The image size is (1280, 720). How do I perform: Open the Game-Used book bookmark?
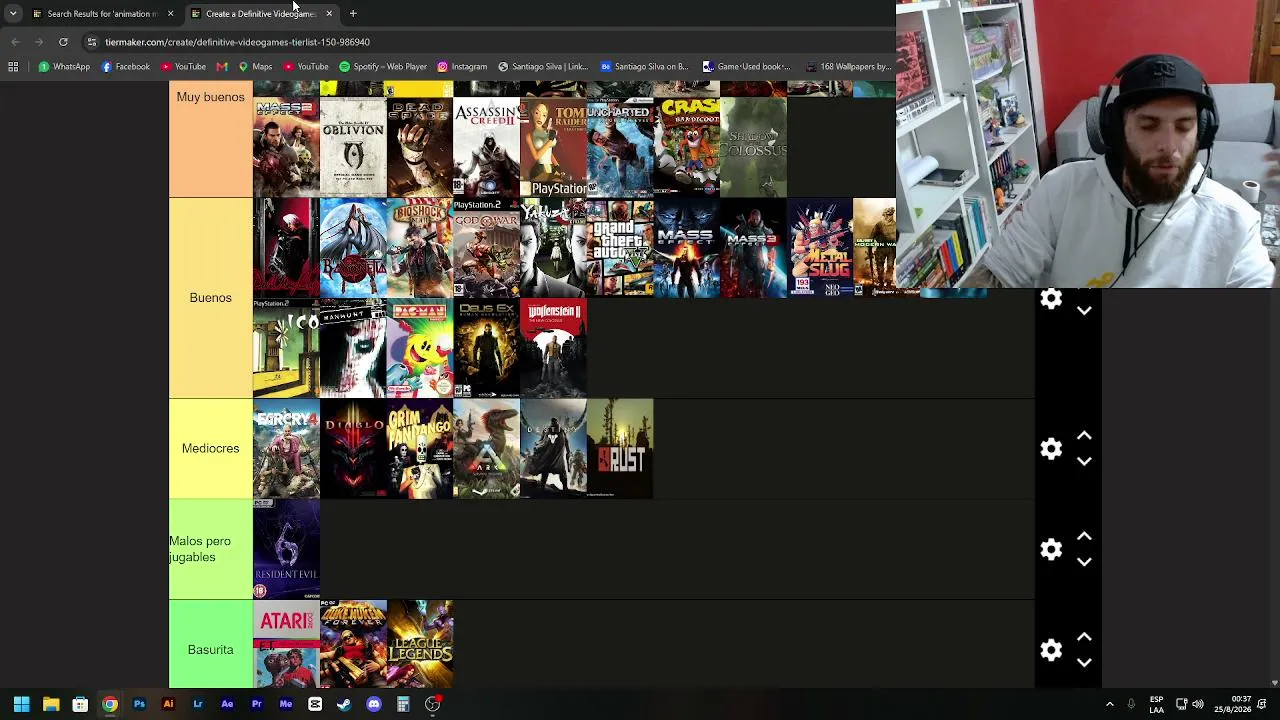click(746, 67)
